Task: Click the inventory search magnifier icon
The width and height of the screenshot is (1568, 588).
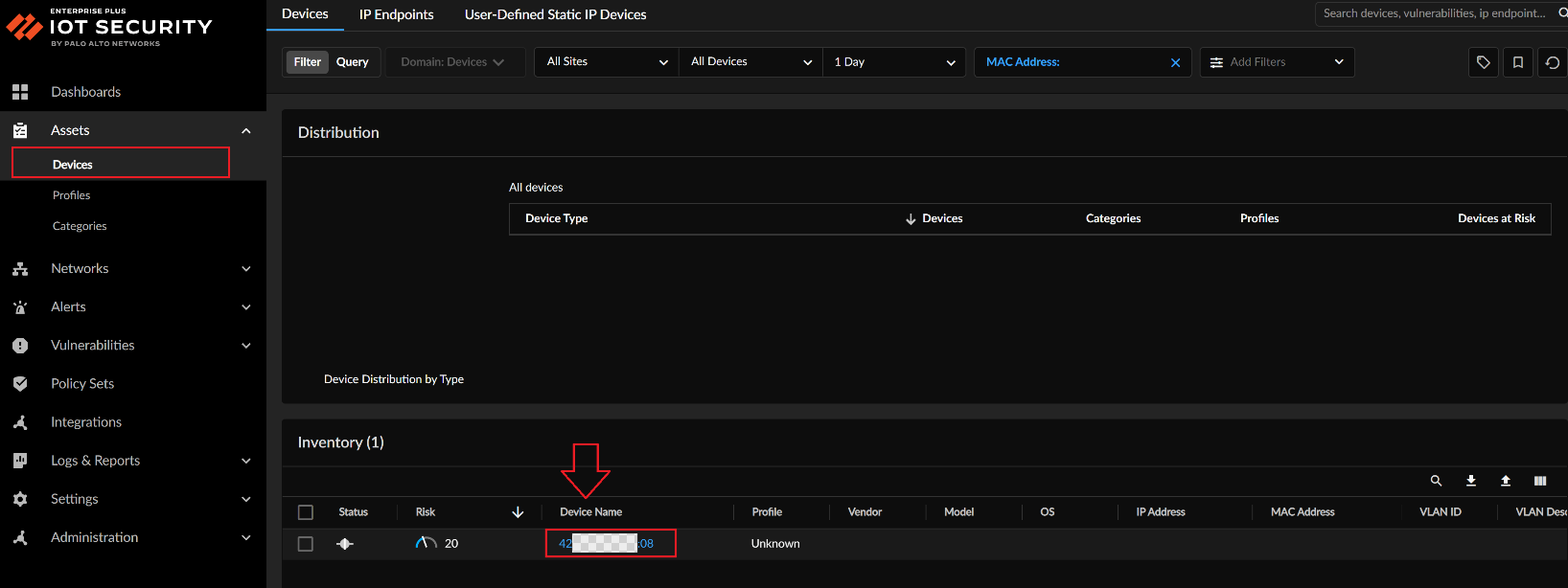Action: (x=1436, y=481)
